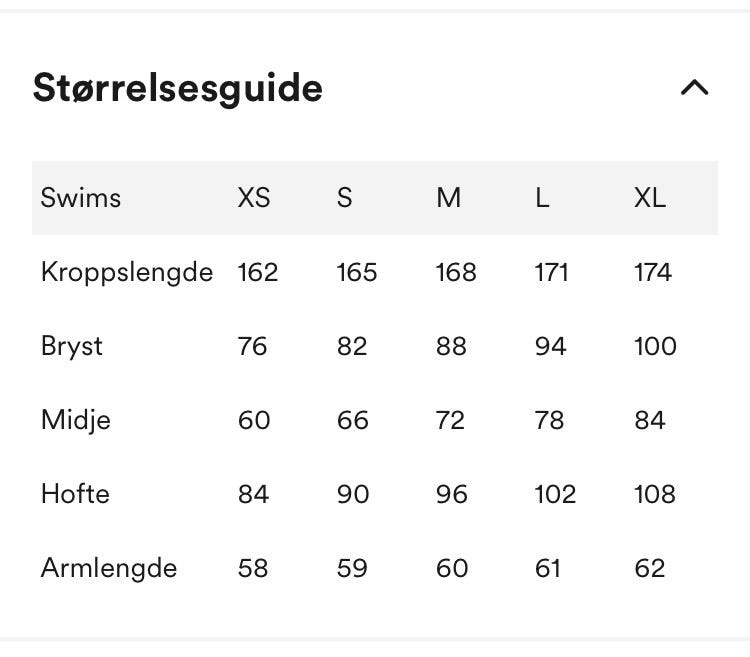The image size is (750, 657).
Task: Click Hofte value 84 for XS
Action: pos(253,494)
